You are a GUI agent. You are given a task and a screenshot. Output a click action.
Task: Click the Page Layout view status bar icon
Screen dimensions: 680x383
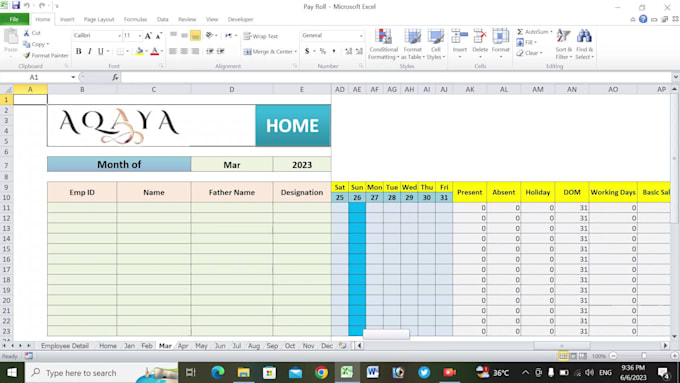573,356
